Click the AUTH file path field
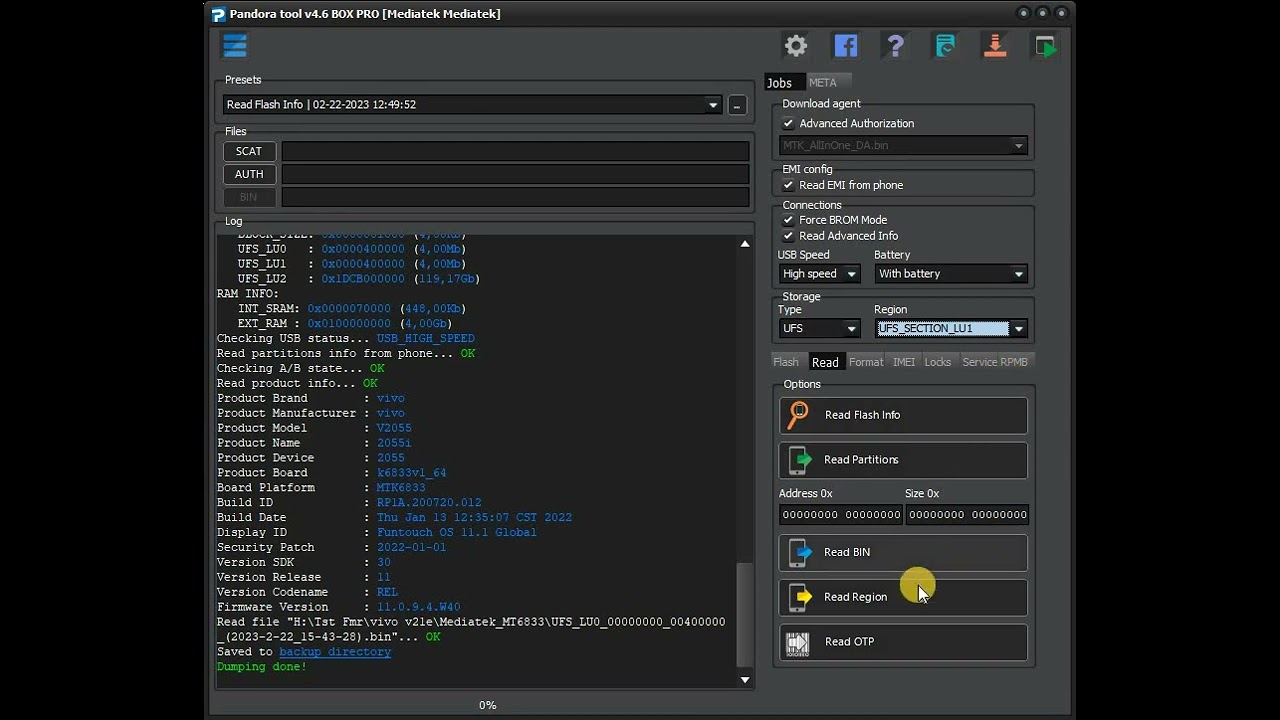Viewport: 1280px width, 720px height. [515, 174]
